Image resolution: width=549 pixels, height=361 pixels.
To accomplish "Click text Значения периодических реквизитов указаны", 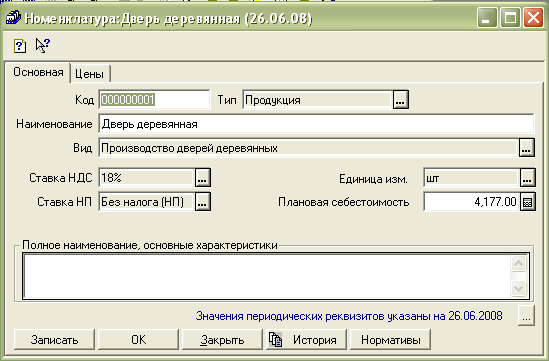I will pyautogui.click(x=314, y=316).
